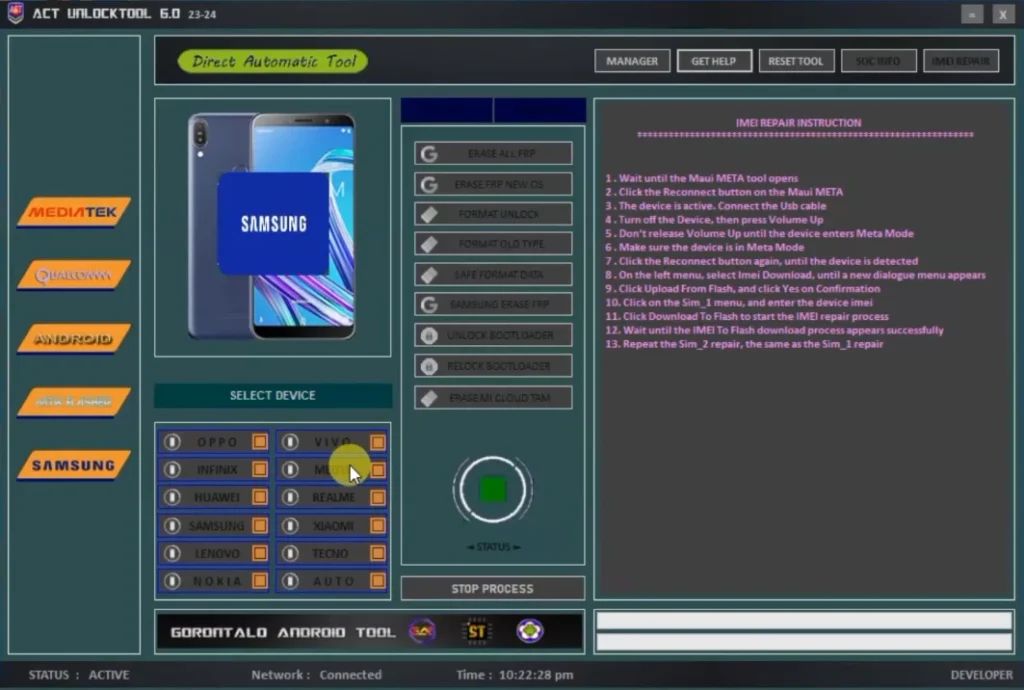Image resolution: width=1024 pixels, height=690 pixels.
Task: Open the QUALCOMM tool section
Action: [x=72, y=275]
